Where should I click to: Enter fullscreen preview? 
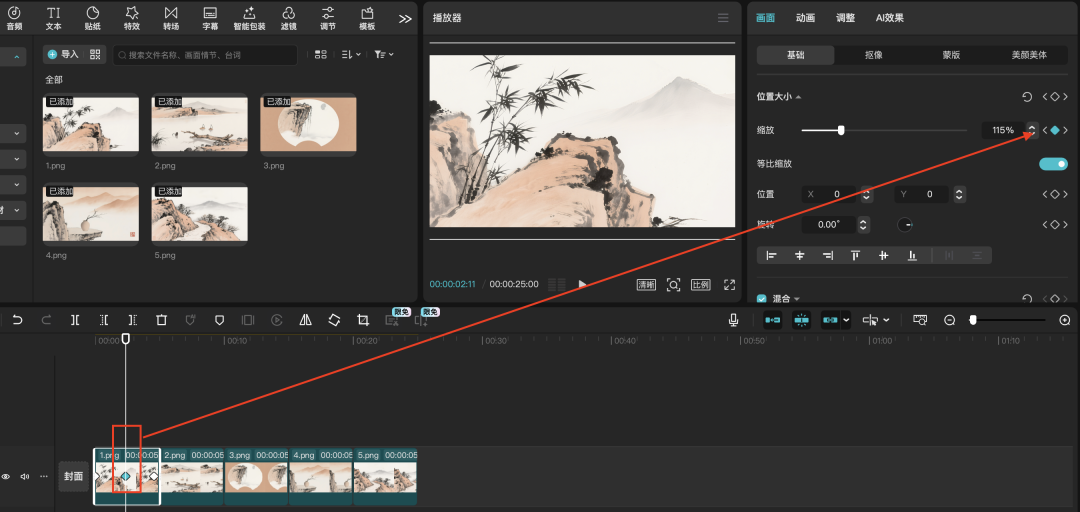pos(729,285)
